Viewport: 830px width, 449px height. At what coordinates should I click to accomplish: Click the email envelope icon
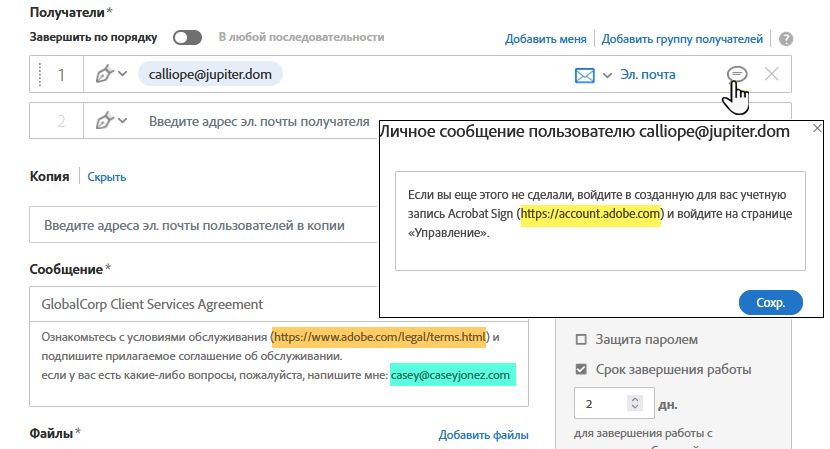click(584, 74)
